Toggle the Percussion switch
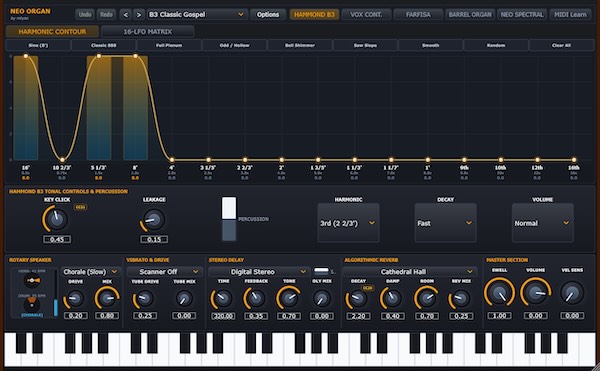Viewport: 600px width, 371px height. click(x=229, y=219)
